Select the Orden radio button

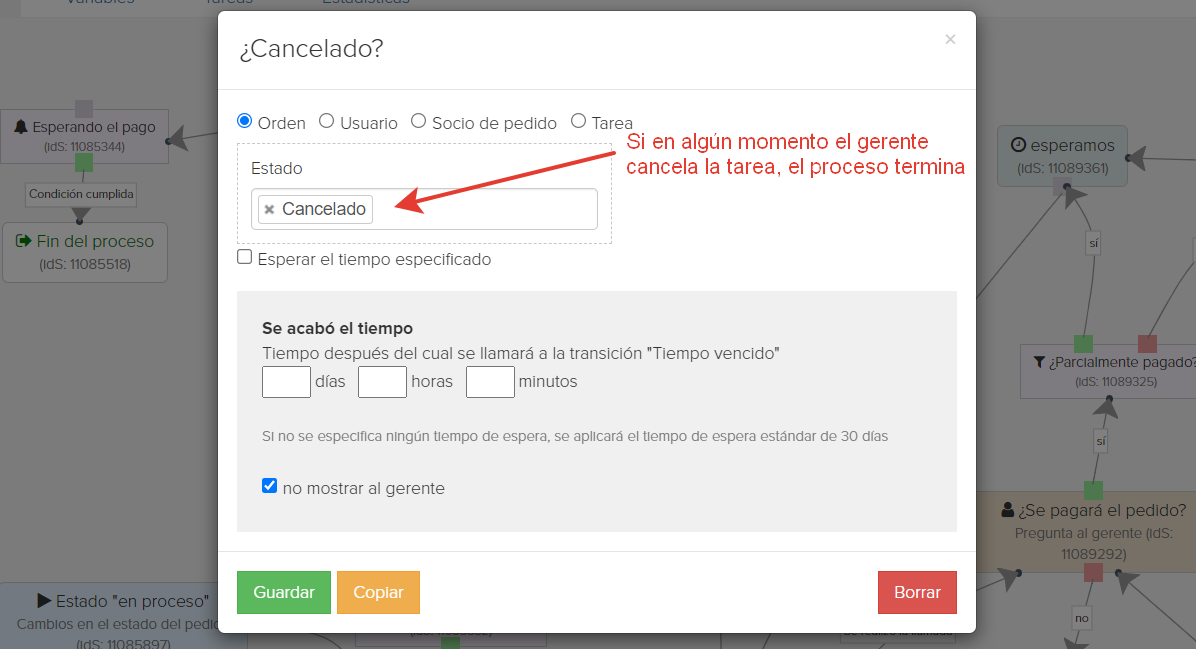pyautogui.click(x=245, y=121)
